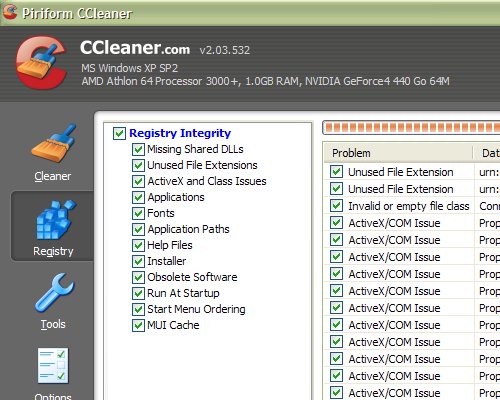The height and width of the screenshot is (400, 500).
Task: Toggle the Registry Integrity master checkbox
Action: 119,133
